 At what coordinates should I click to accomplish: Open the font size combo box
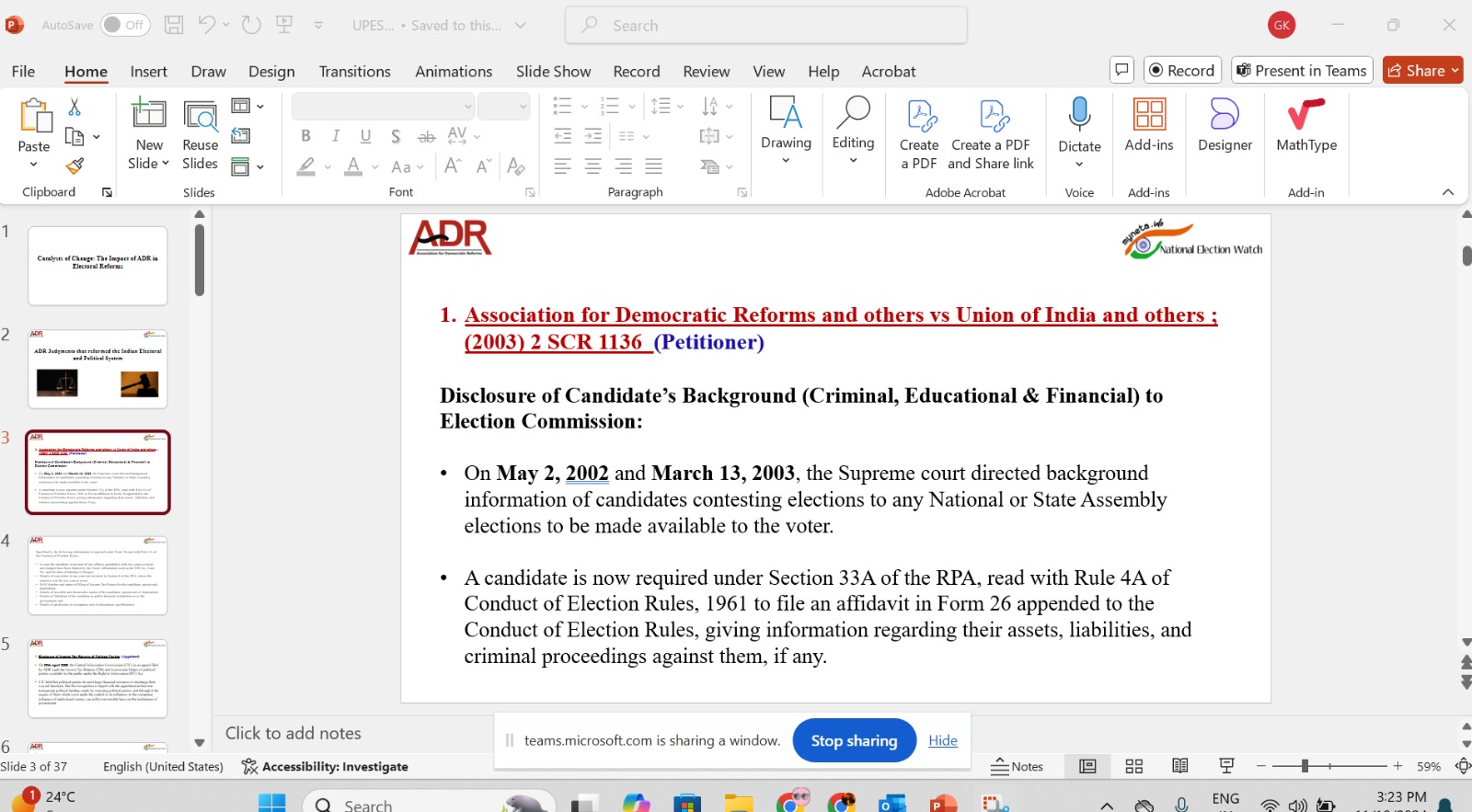(x=503, y=107)
